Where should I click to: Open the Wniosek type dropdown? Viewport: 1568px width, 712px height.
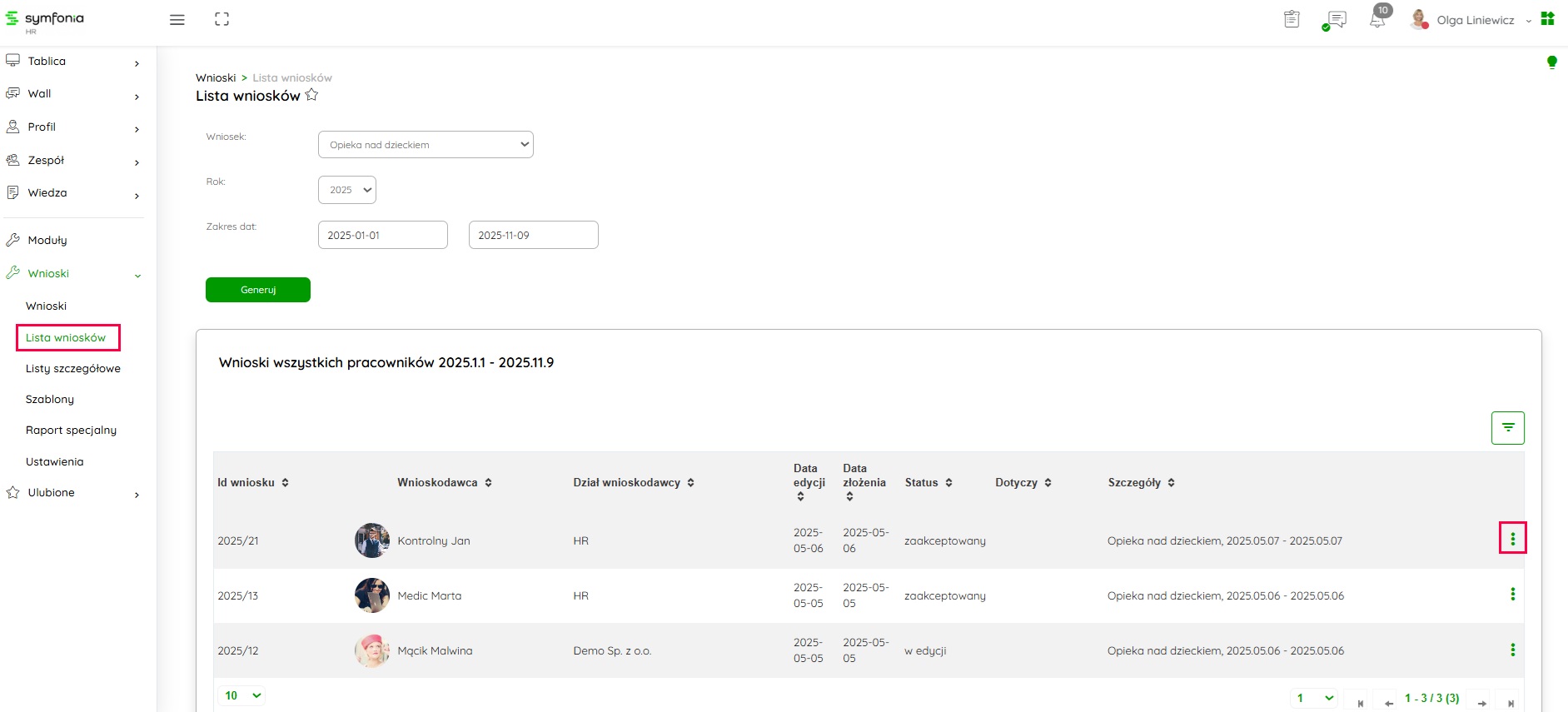coord(426,145)
